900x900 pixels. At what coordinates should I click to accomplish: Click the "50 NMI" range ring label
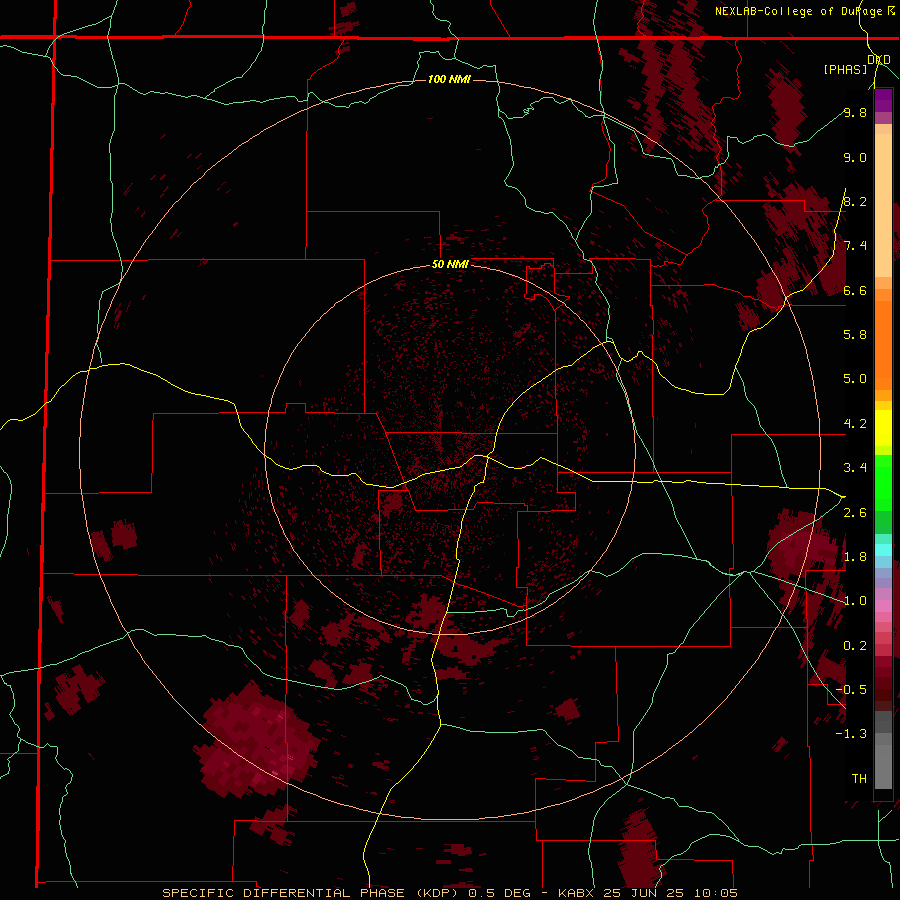pyautogui.click(x=450, y=264)
